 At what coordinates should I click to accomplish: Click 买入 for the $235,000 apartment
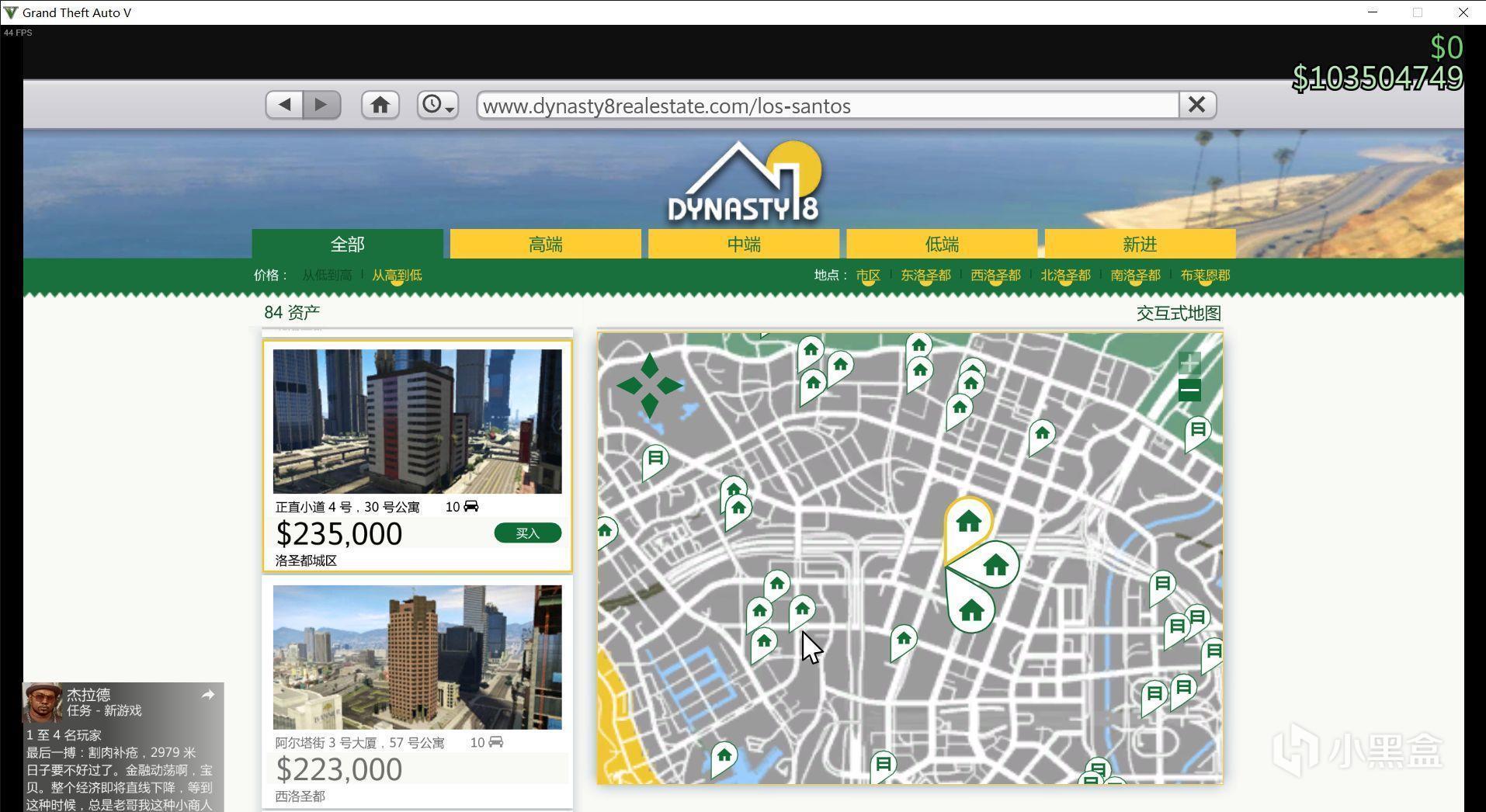(528, 533)
